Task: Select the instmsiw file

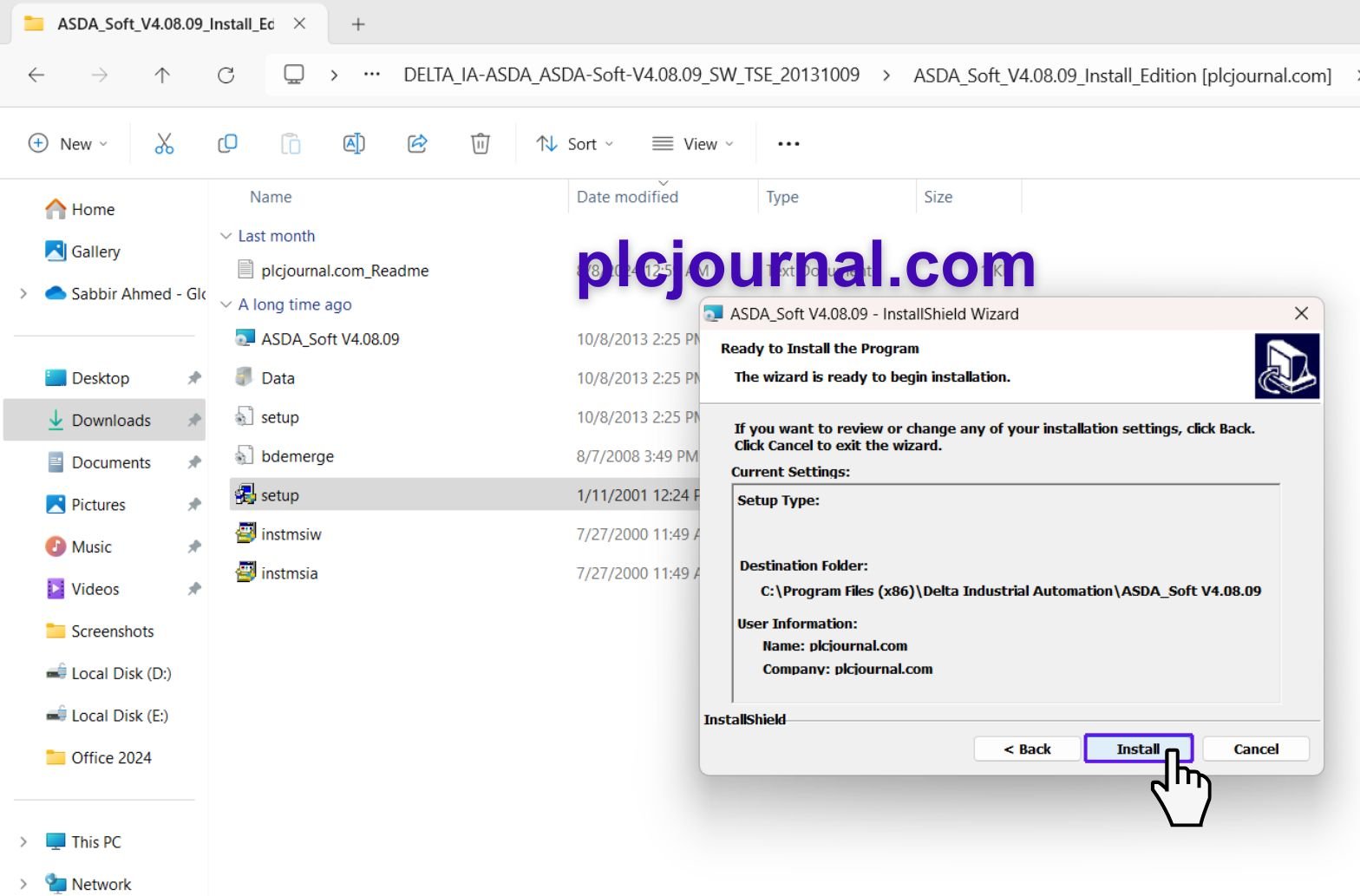Action: coord(291,534)
